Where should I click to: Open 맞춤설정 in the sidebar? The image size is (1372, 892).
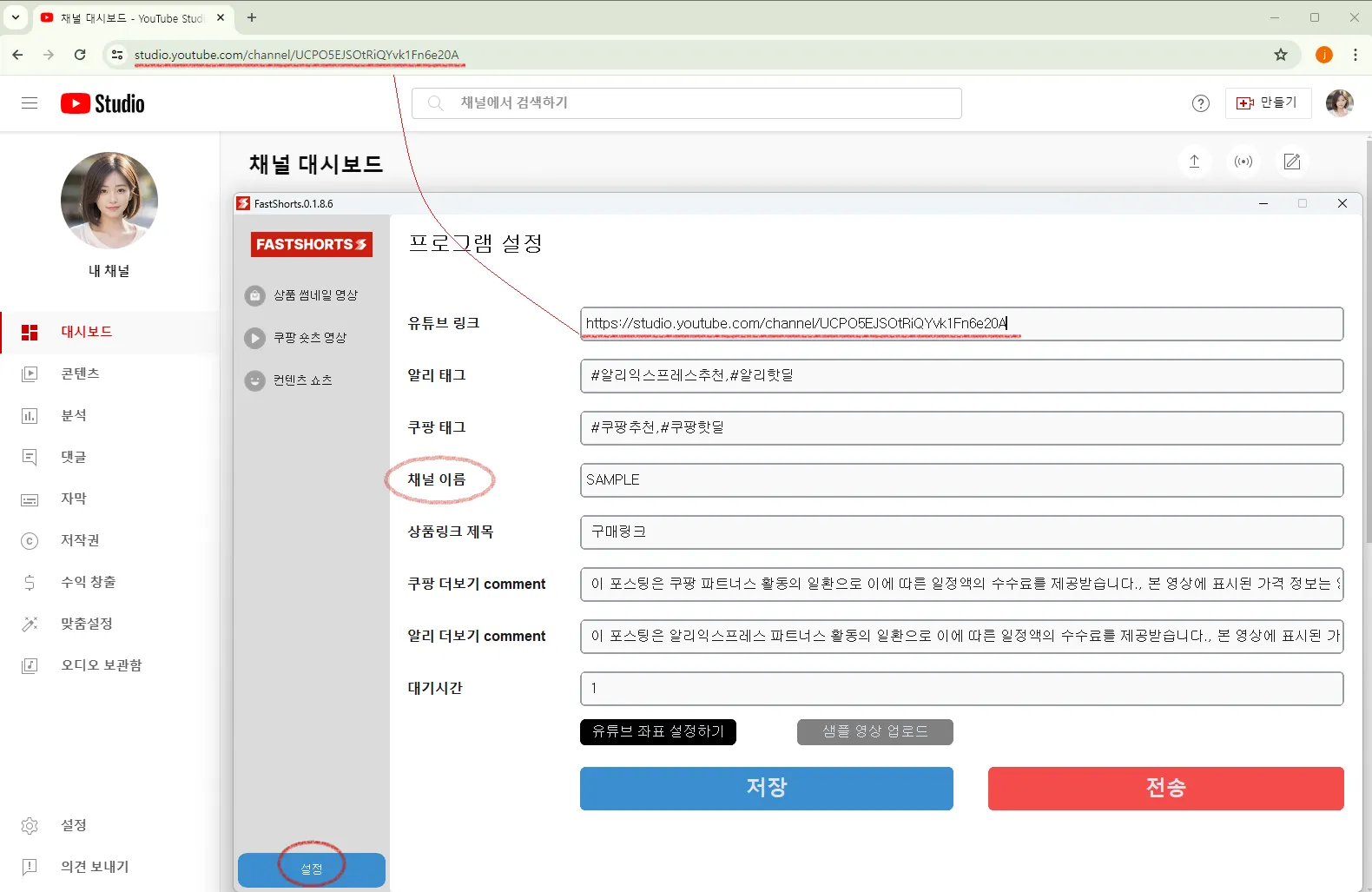110,624
